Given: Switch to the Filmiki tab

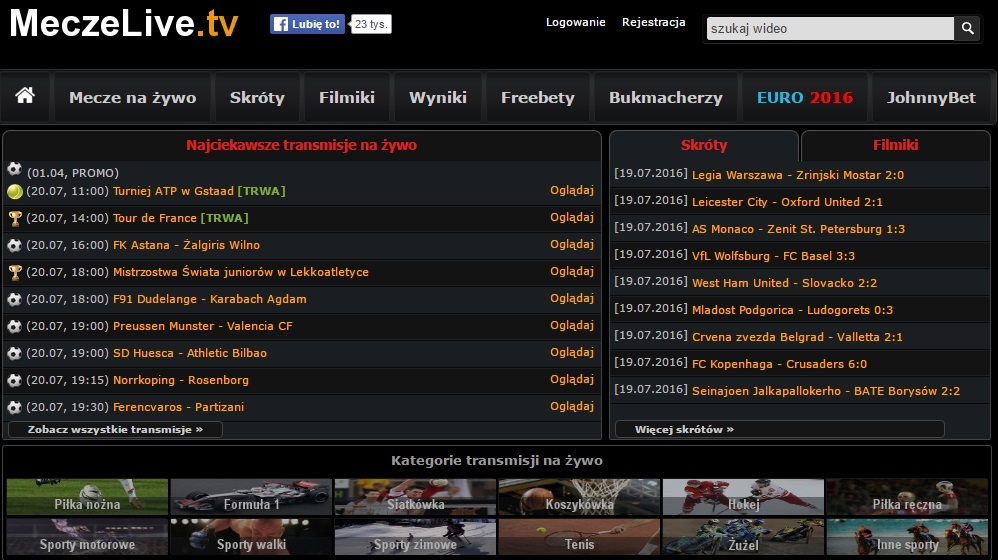Looking at the screenshot, I should [x=895, y=145].
